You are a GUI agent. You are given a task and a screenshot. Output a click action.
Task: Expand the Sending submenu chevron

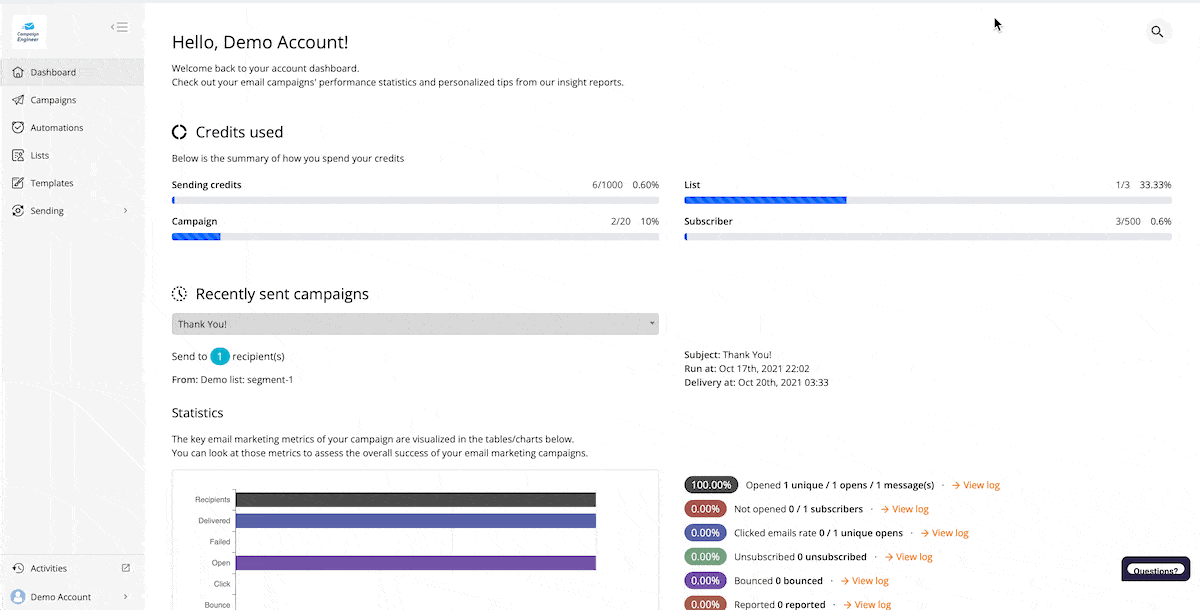125,211
